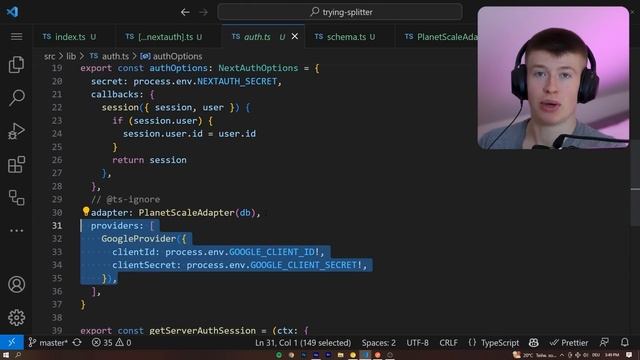Open the feedback icon in status bar

pyautogui.click(x=604, y=342)
